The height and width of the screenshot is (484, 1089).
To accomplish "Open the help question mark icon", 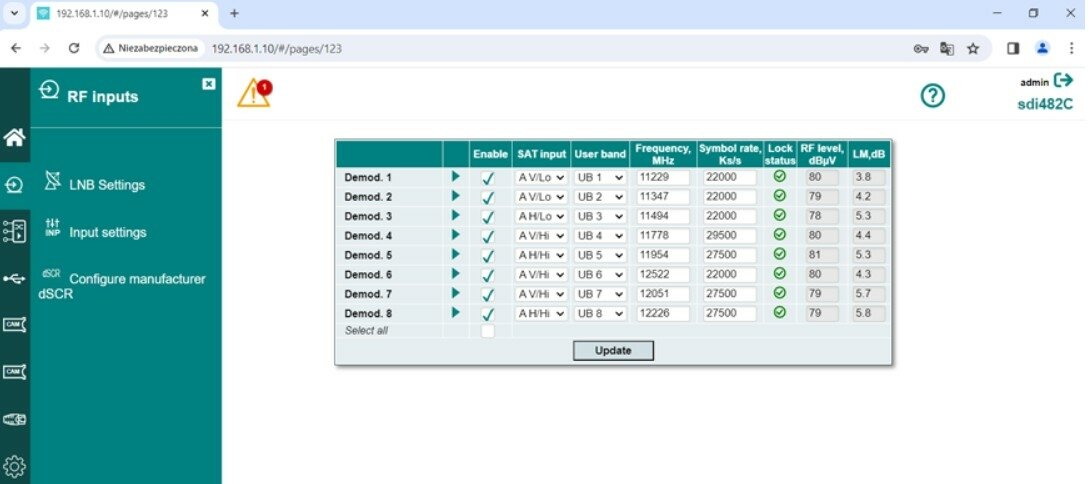I will (x=933, y=96).
